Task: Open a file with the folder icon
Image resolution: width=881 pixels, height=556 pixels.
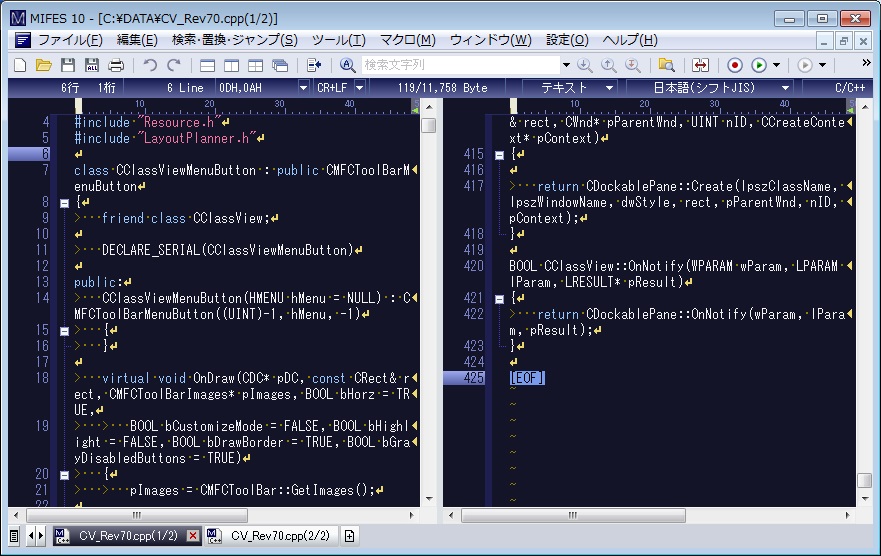Action: point(44,65)
